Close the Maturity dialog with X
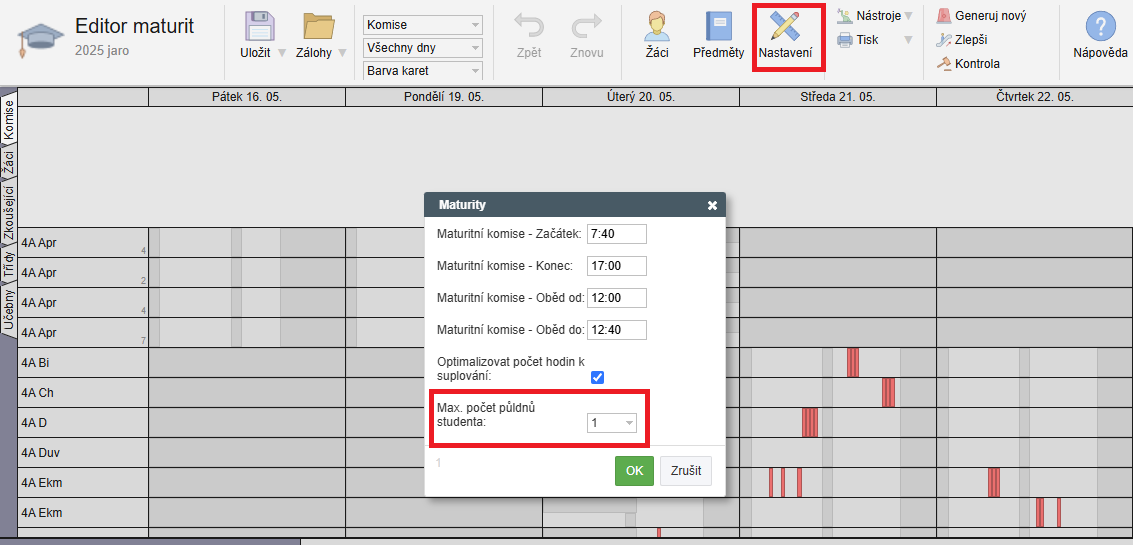 click(712, 205)
